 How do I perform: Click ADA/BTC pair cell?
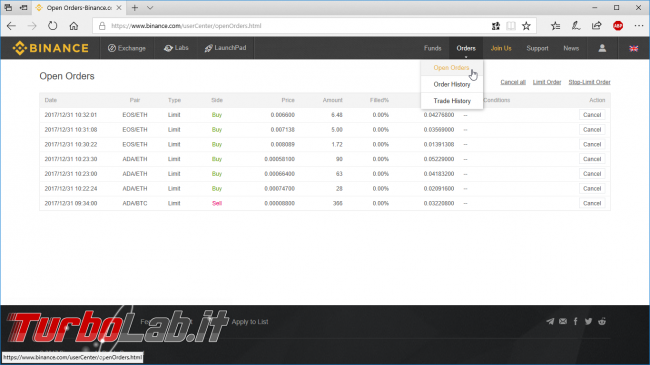135,203
